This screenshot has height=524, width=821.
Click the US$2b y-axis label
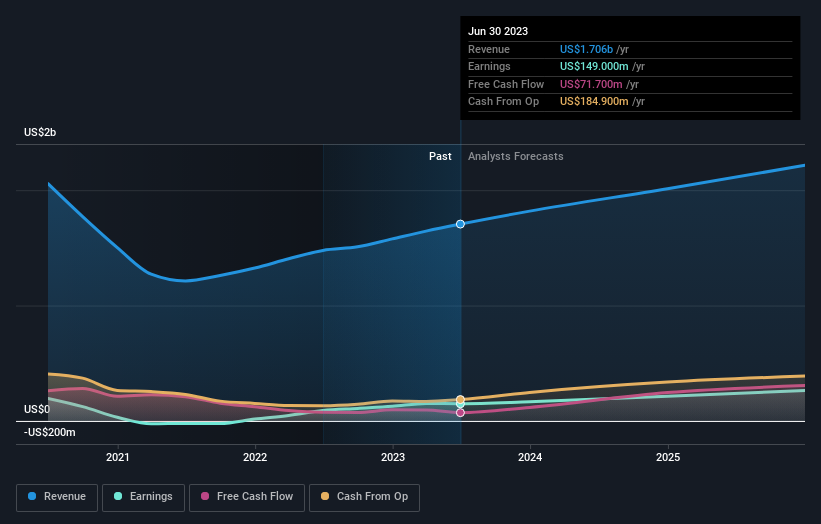click(40, 132)
